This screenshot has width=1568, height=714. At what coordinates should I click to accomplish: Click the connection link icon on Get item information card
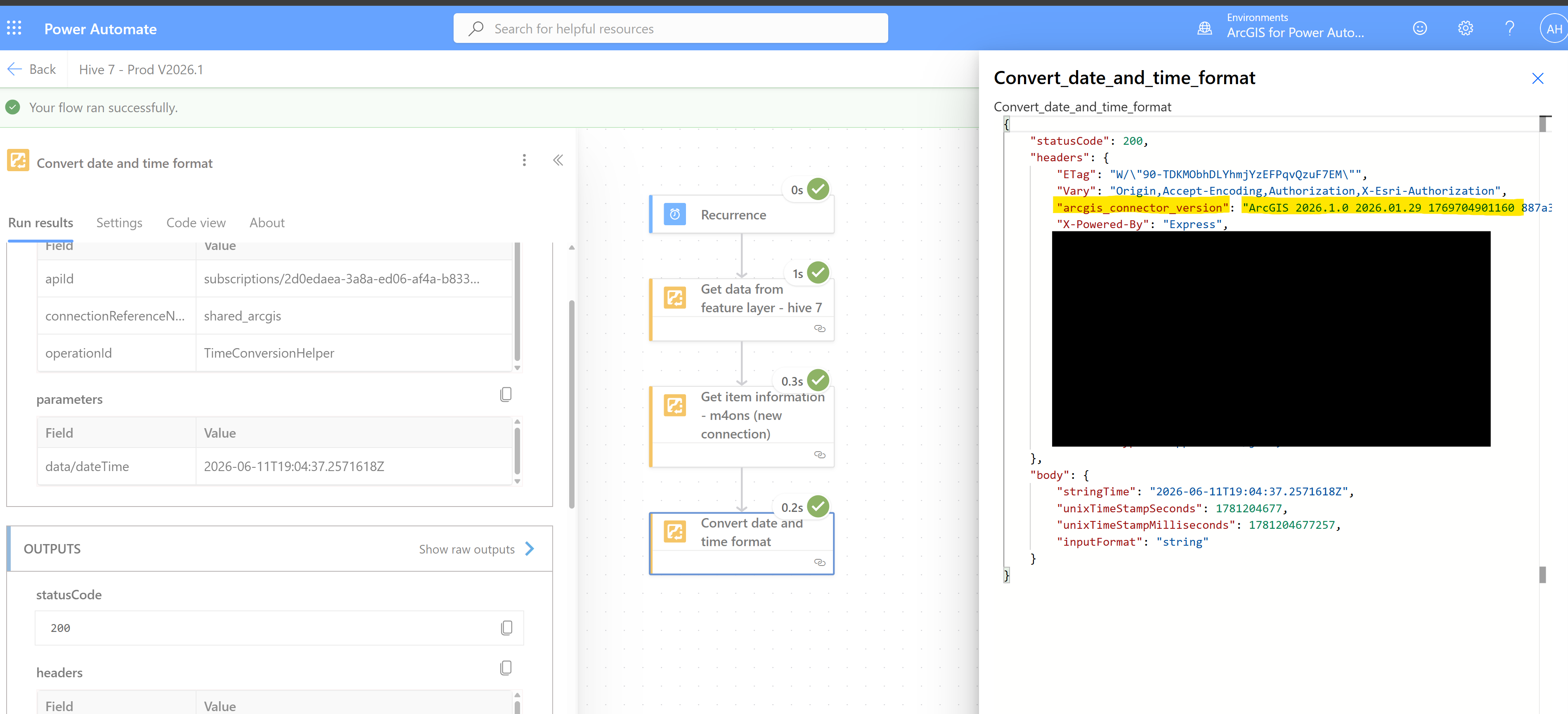coord(820,455)
